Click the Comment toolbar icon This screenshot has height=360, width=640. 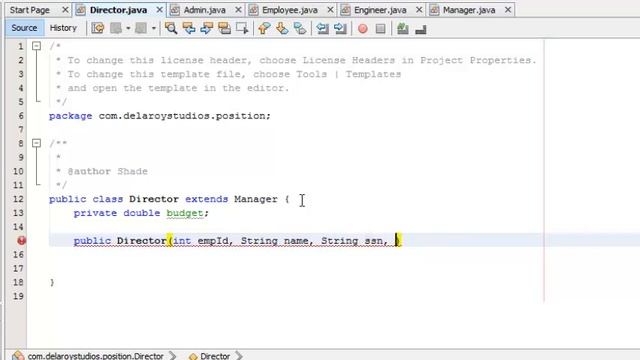403,28
